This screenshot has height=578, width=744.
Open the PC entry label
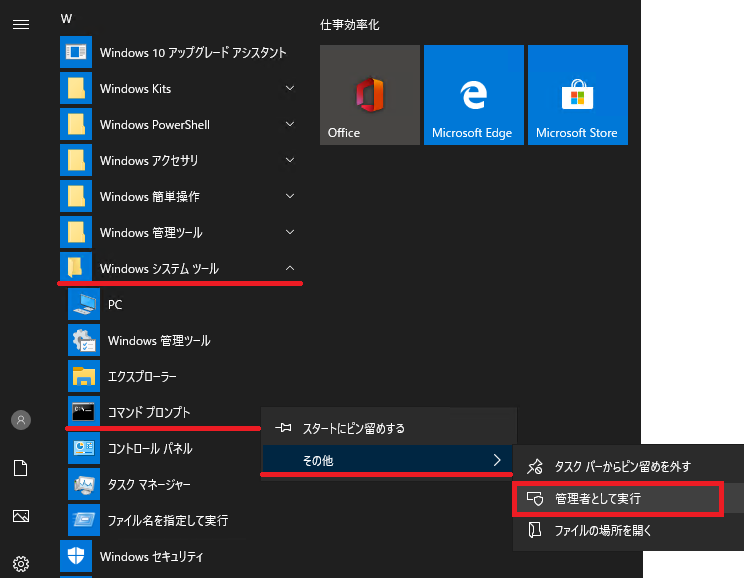(115, 304)
